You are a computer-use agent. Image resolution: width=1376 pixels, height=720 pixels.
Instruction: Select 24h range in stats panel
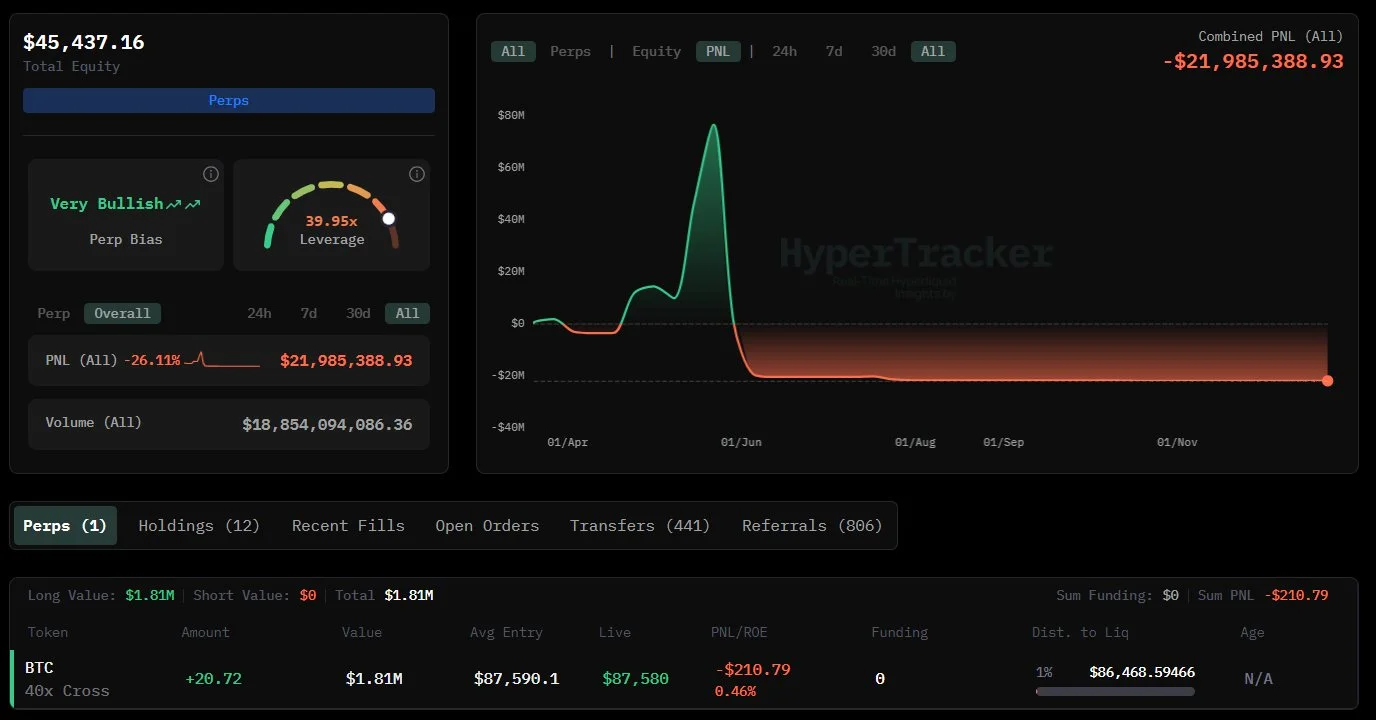pyautogui.click(x=259, y=313)
